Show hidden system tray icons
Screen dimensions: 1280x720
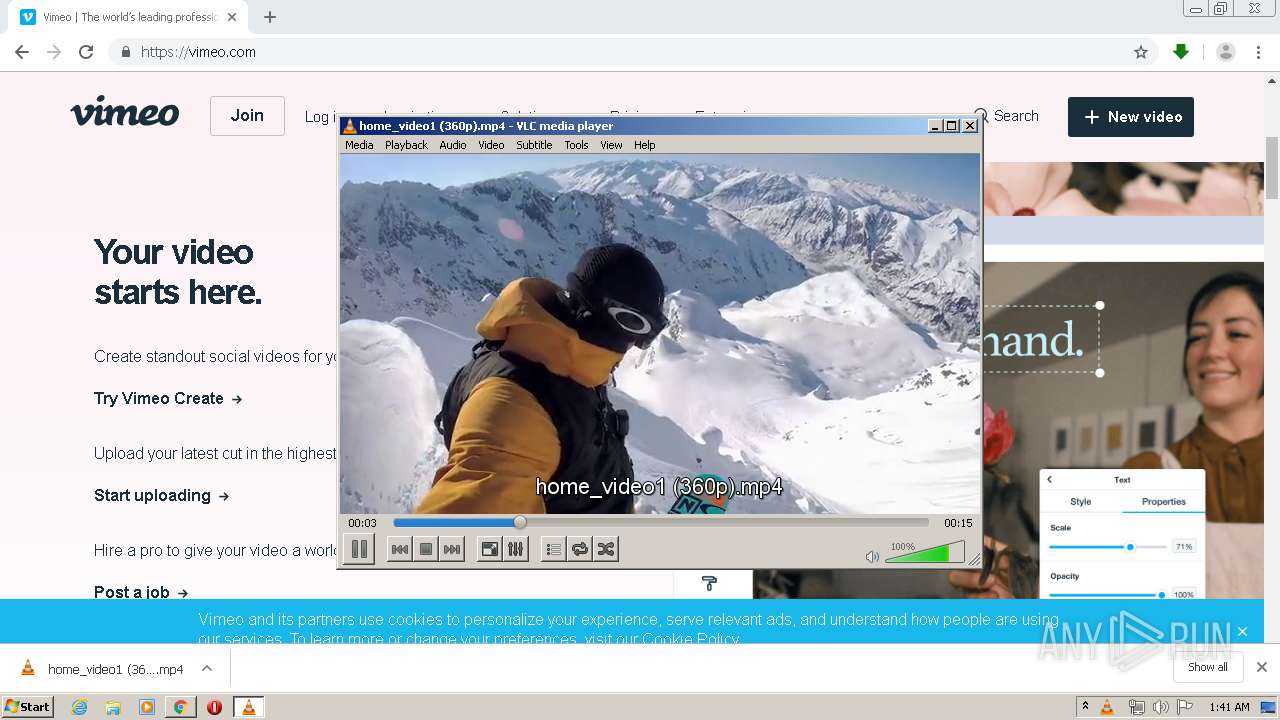tap(1085, 707)
